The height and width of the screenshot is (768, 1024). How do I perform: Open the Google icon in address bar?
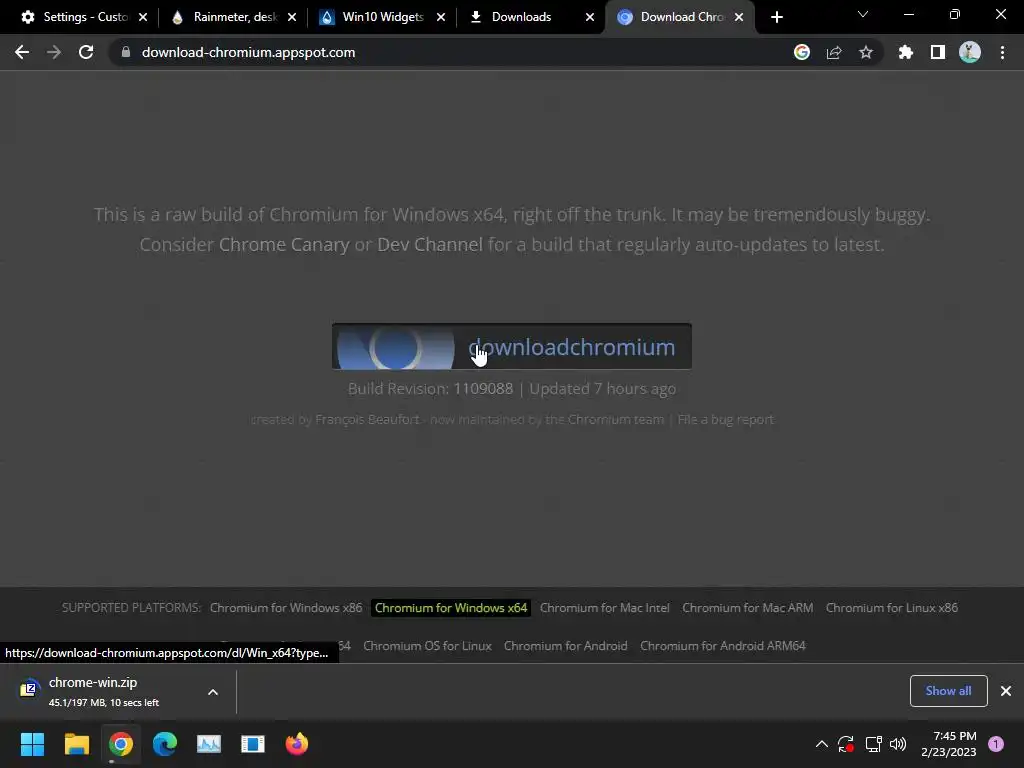(x=802, y=52)
